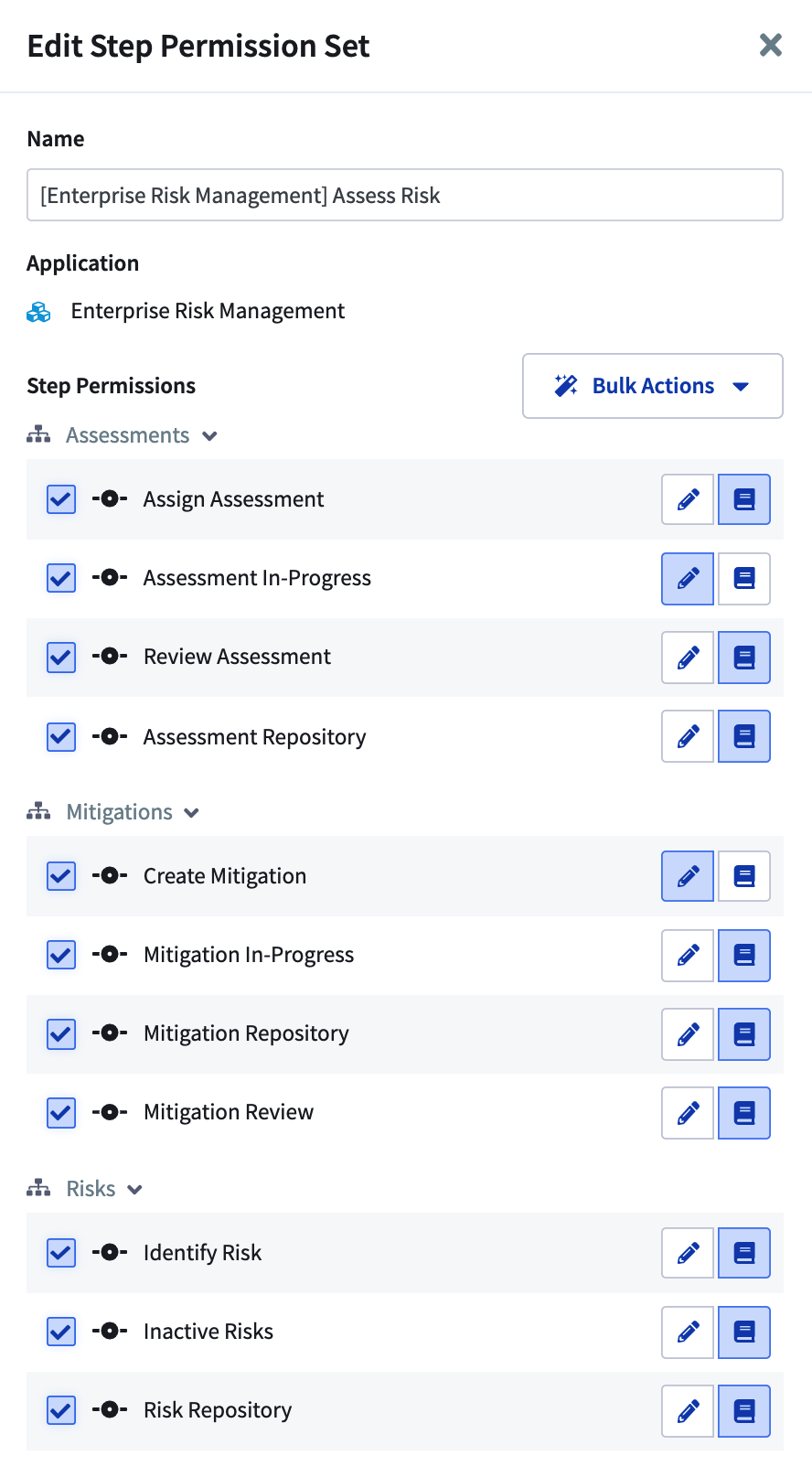Uncheck the Assign Assessment checkbox
Screen dimensions: 812x1466
tap(61, 499)
